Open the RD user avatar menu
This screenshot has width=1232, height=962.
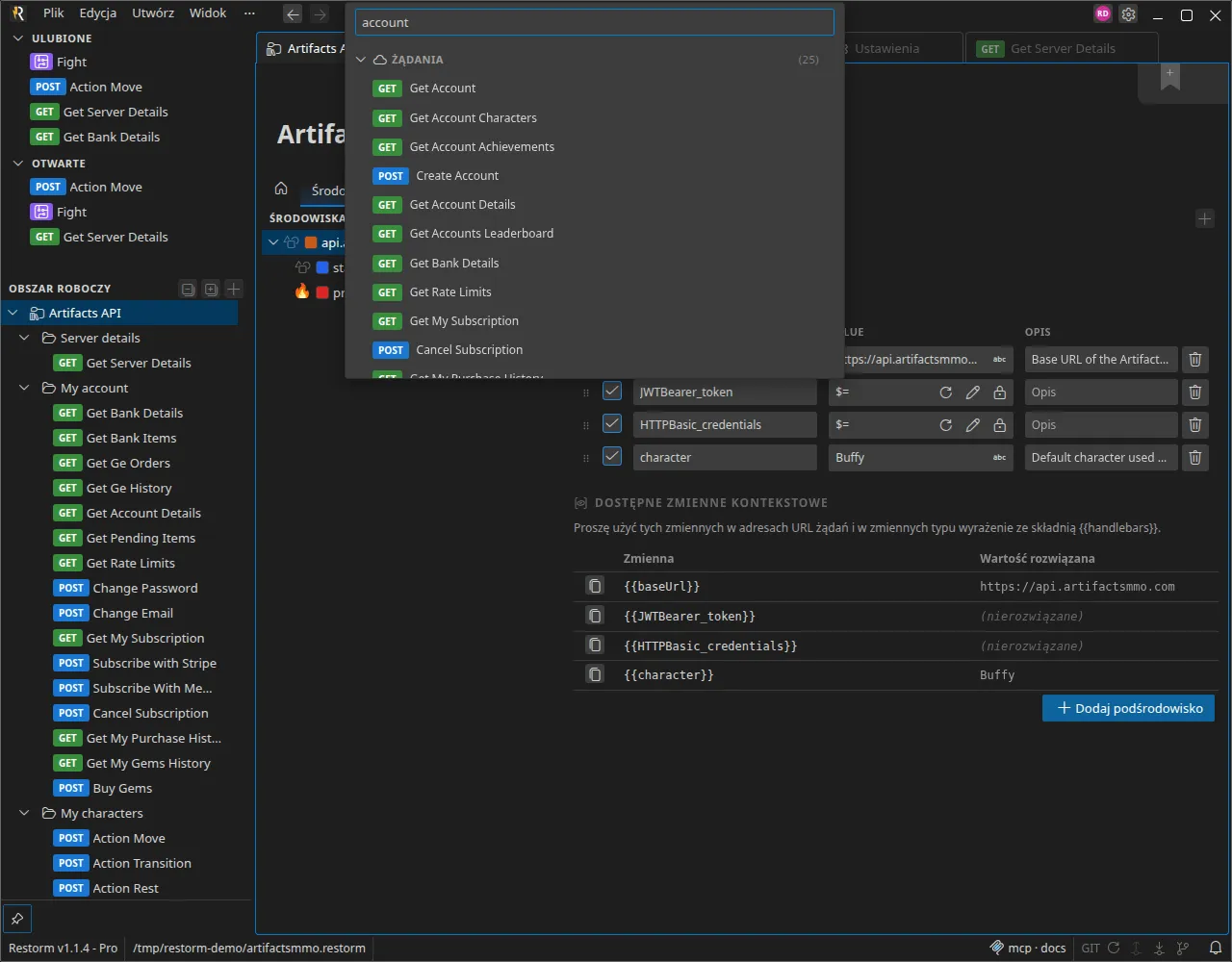(x=1103, y=14)
